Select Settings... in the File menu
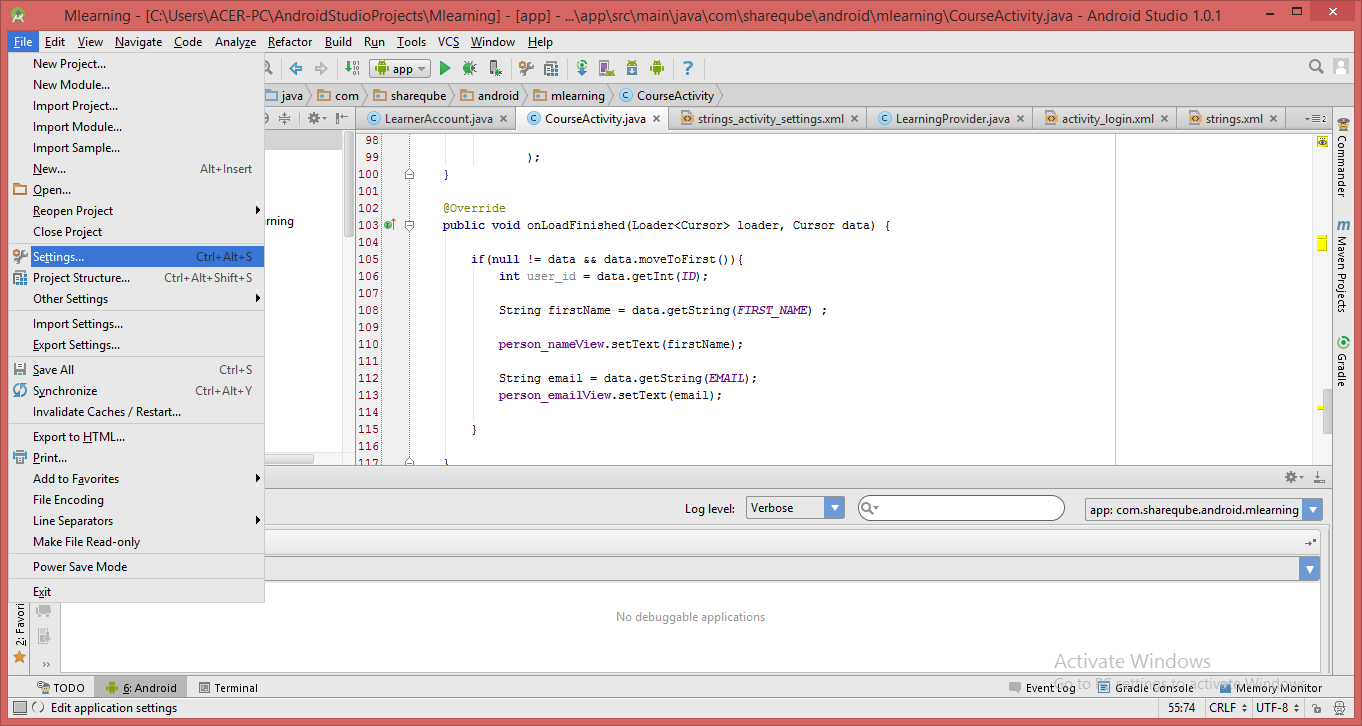Image resolution: width=1362 pixels, height=726 pixels. coord(58,257)
